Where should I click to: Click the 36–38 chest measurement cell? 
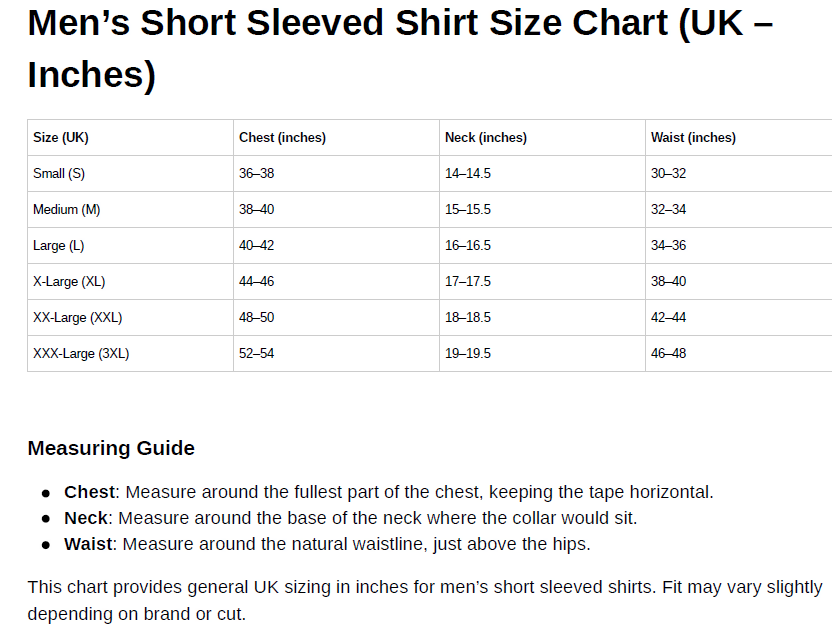tap(256, 174)
